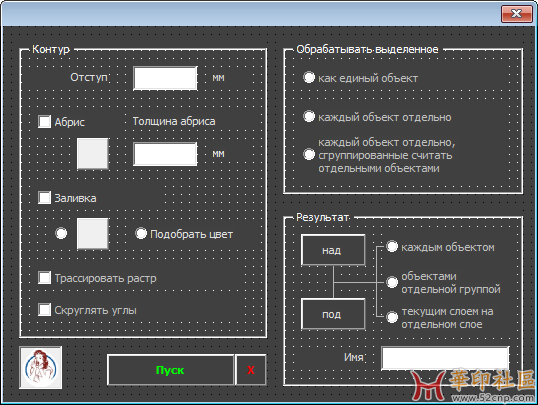This screenshot has width=538, height=405.
Task: Select как единый объект radio option
Action: coord(309,78)
